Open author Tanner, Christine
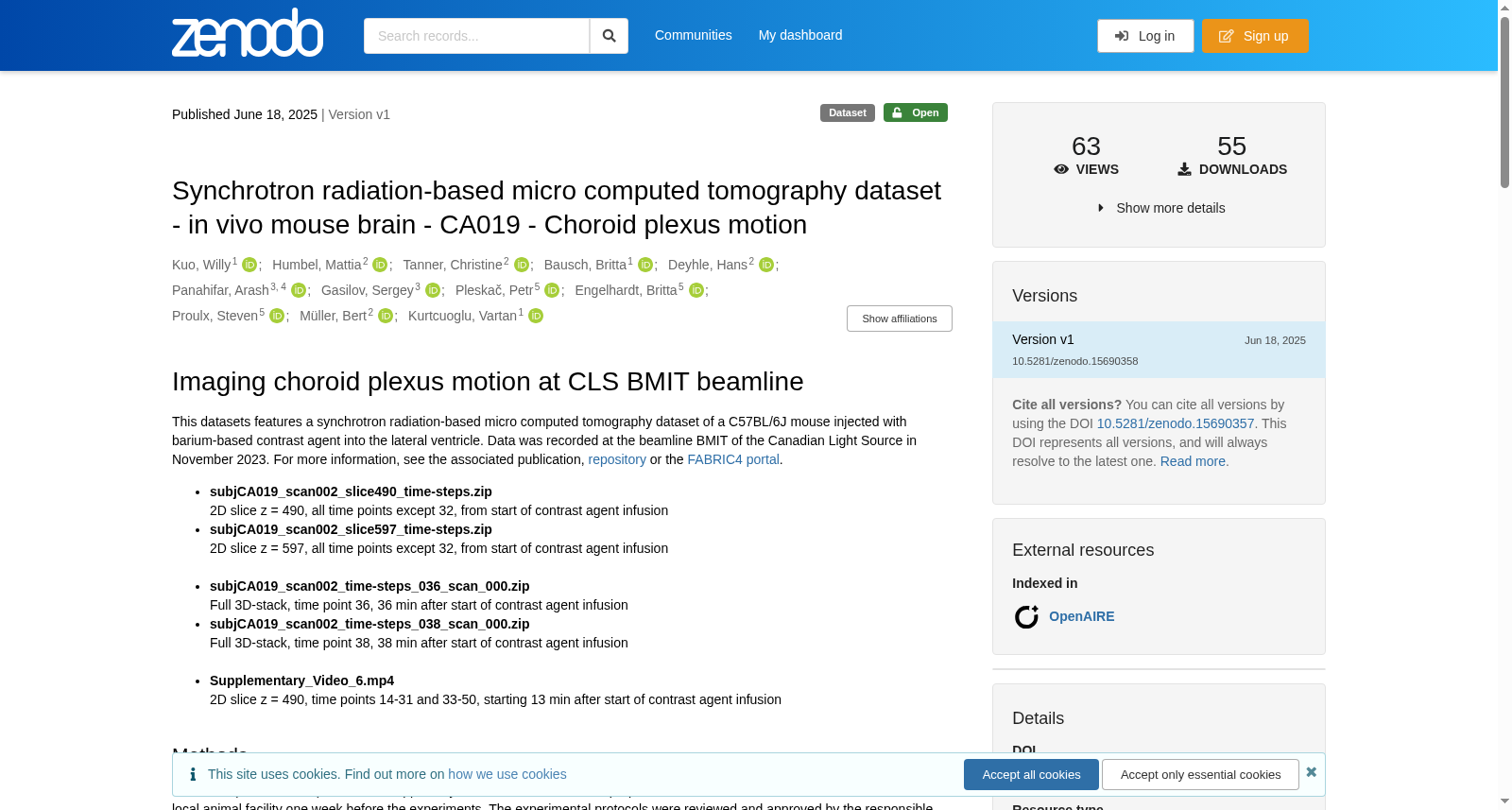1512x810 pixels. (x=453, y=265)
